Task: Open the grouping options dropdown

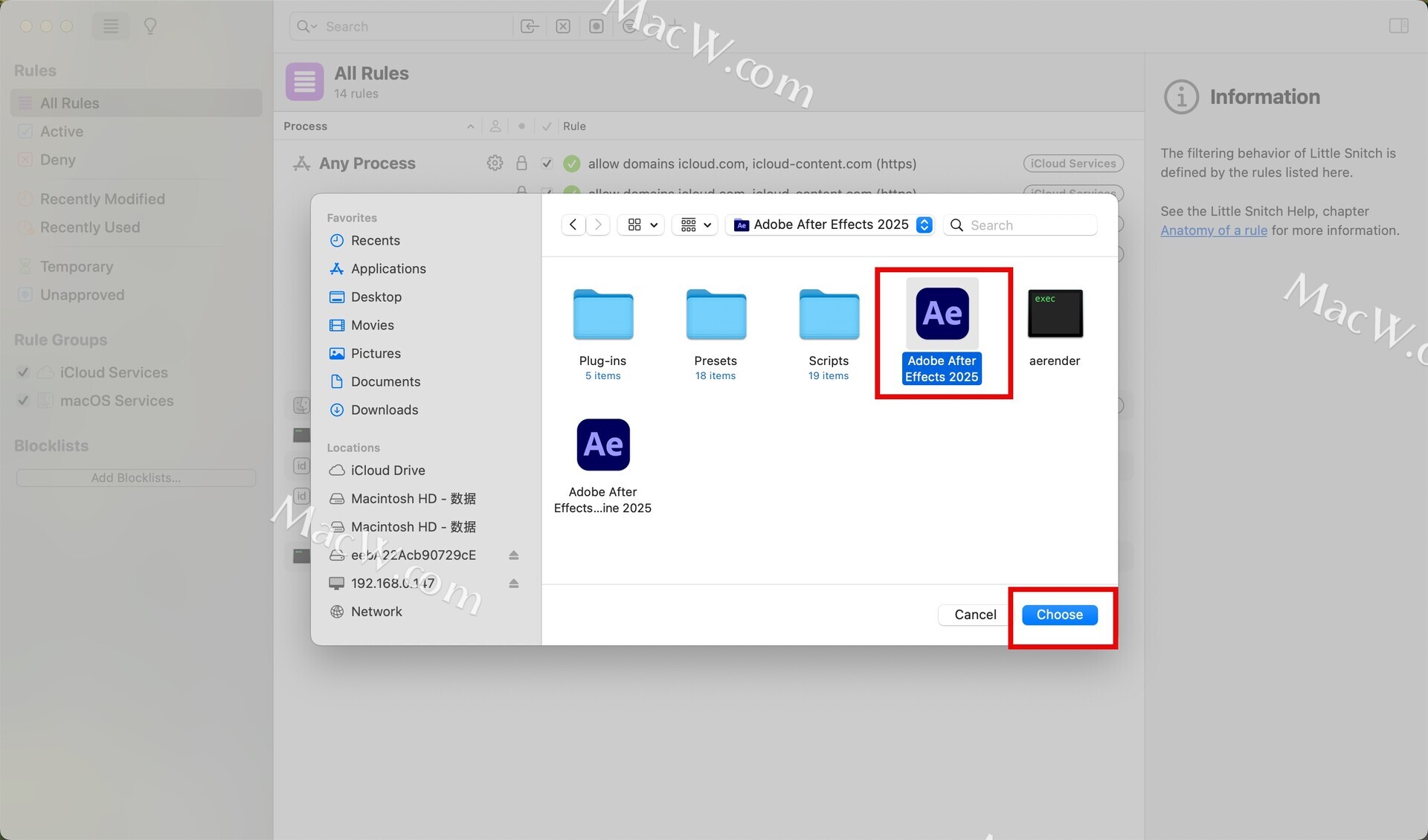Action: tap(696, 224)
